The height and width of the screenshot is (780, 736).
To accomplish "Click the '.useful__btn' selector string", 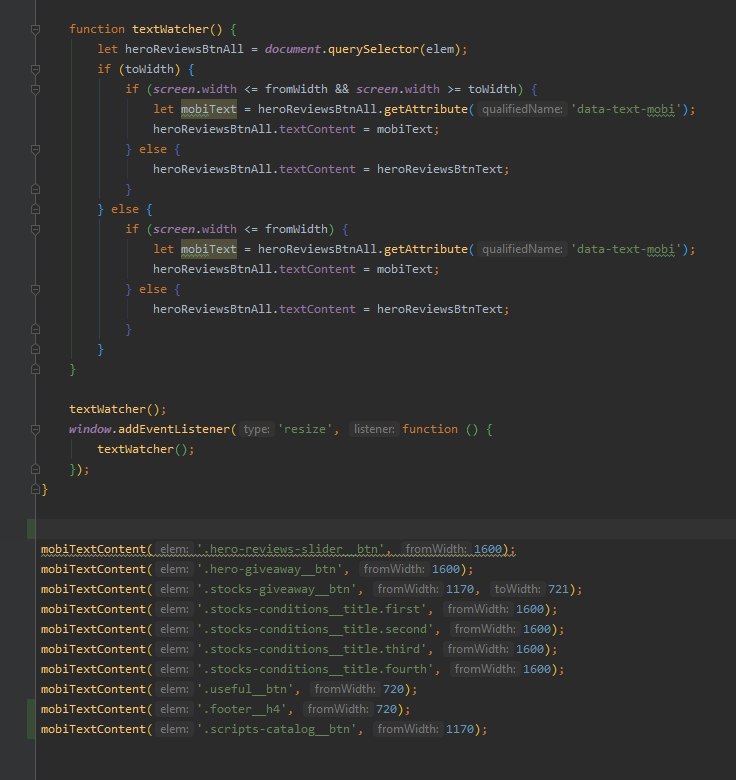I will click(x=245, y=689).
